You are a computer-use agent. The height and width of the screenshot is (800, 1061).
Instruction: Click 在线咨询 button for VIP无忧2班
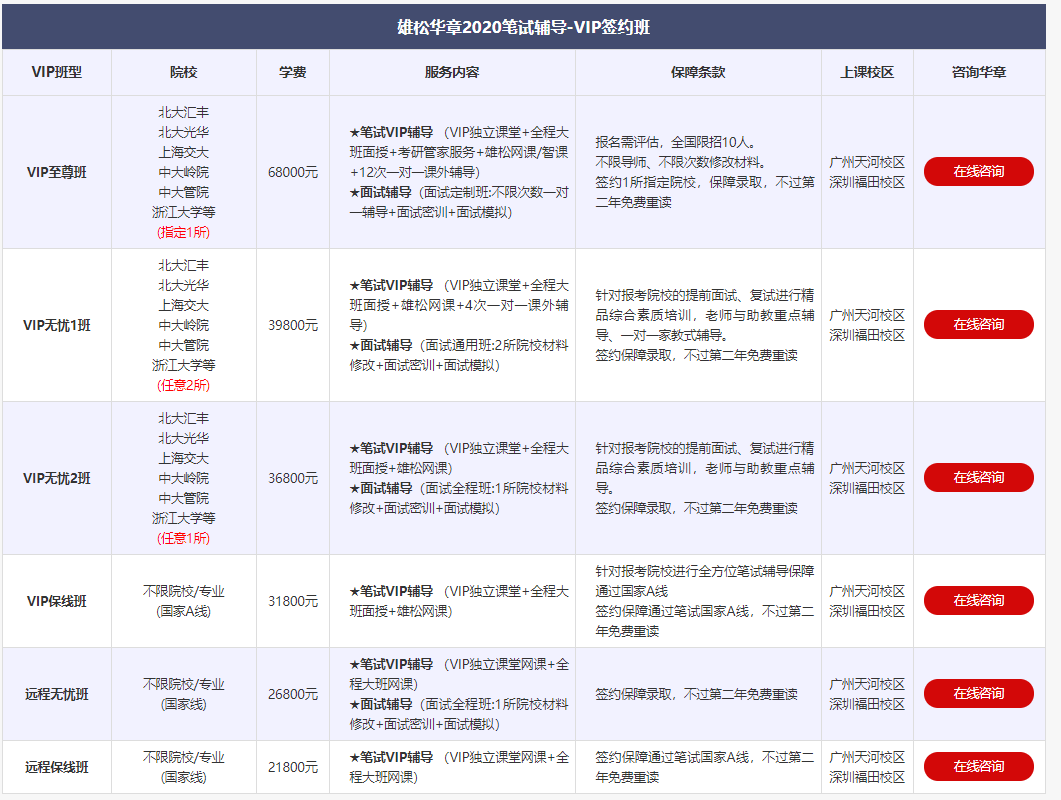tap(978, 477)
